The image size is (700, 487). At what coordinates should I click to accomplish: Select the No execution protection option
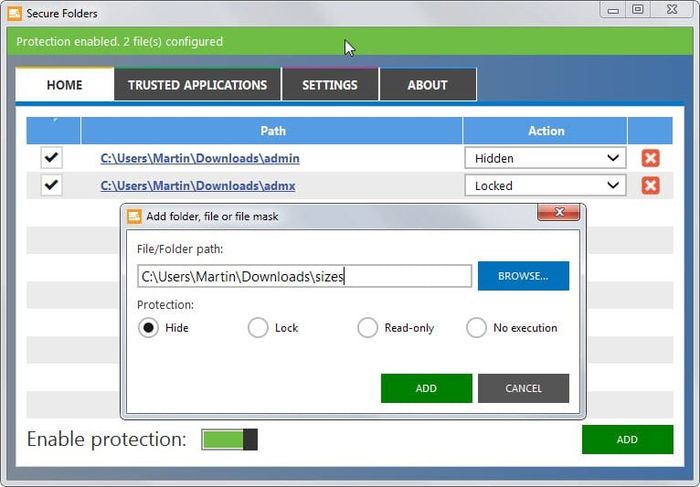(476, 328)
